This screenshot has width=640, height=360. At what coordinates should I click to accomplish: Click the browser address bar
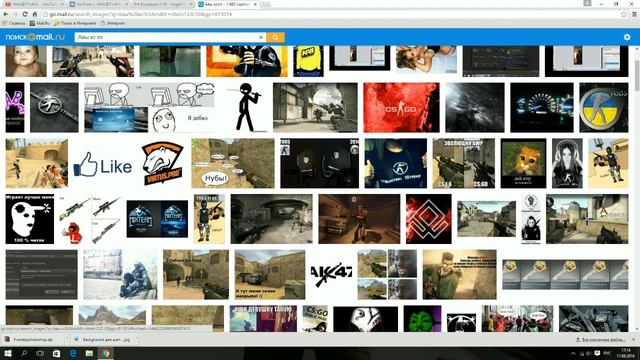[331, 14]
